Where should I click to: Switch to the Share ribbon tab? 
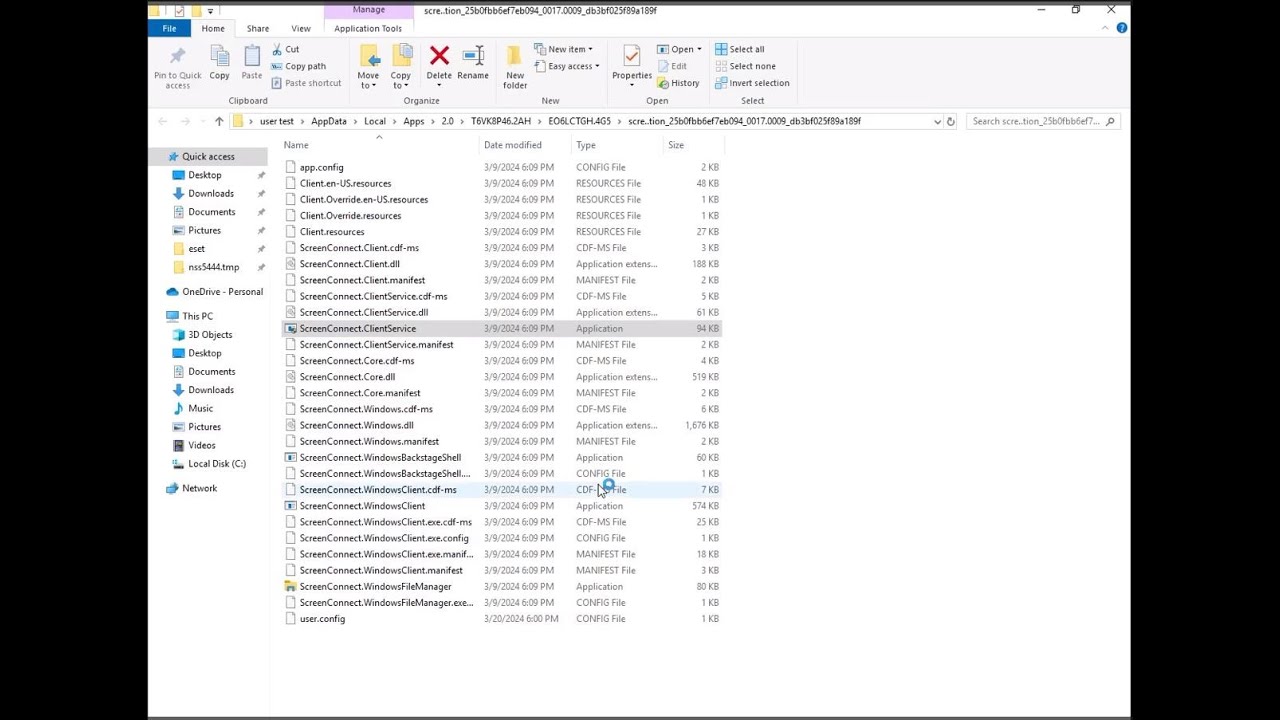click(258, 28)
